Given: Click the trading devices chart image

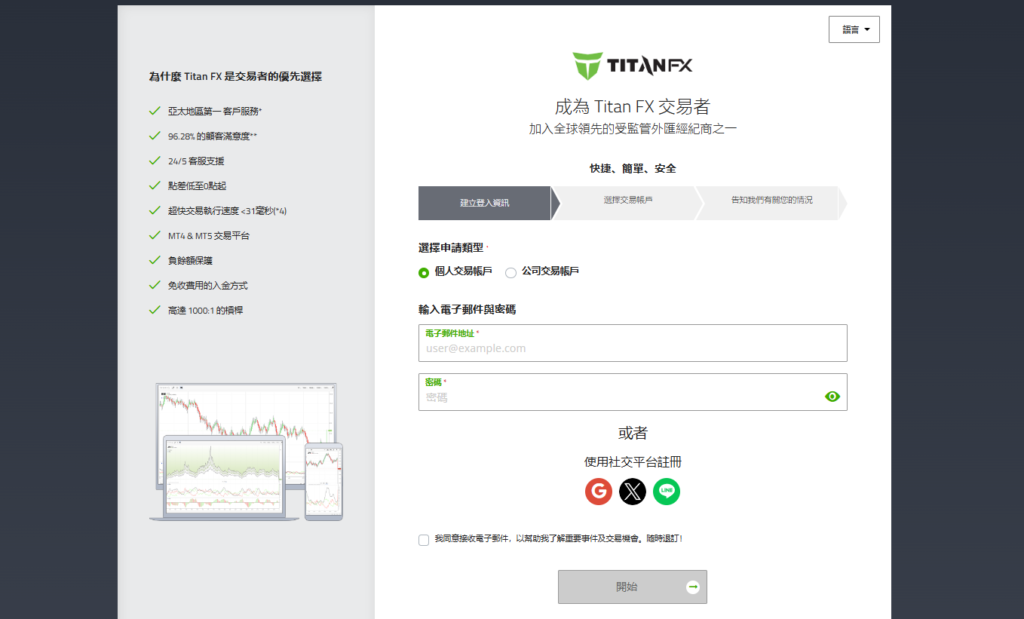Looking at the screenshot, I should point(246,452).
